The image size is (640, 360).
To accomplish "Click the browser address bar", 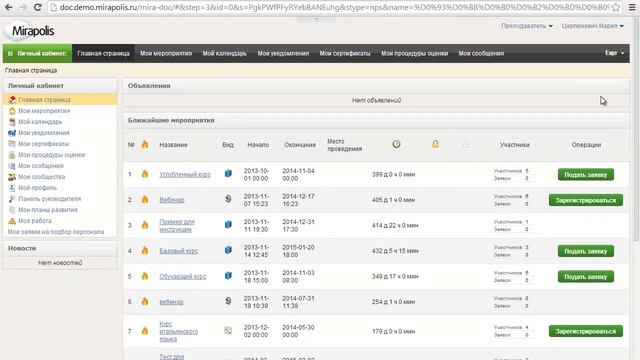I will coord(329,7).
